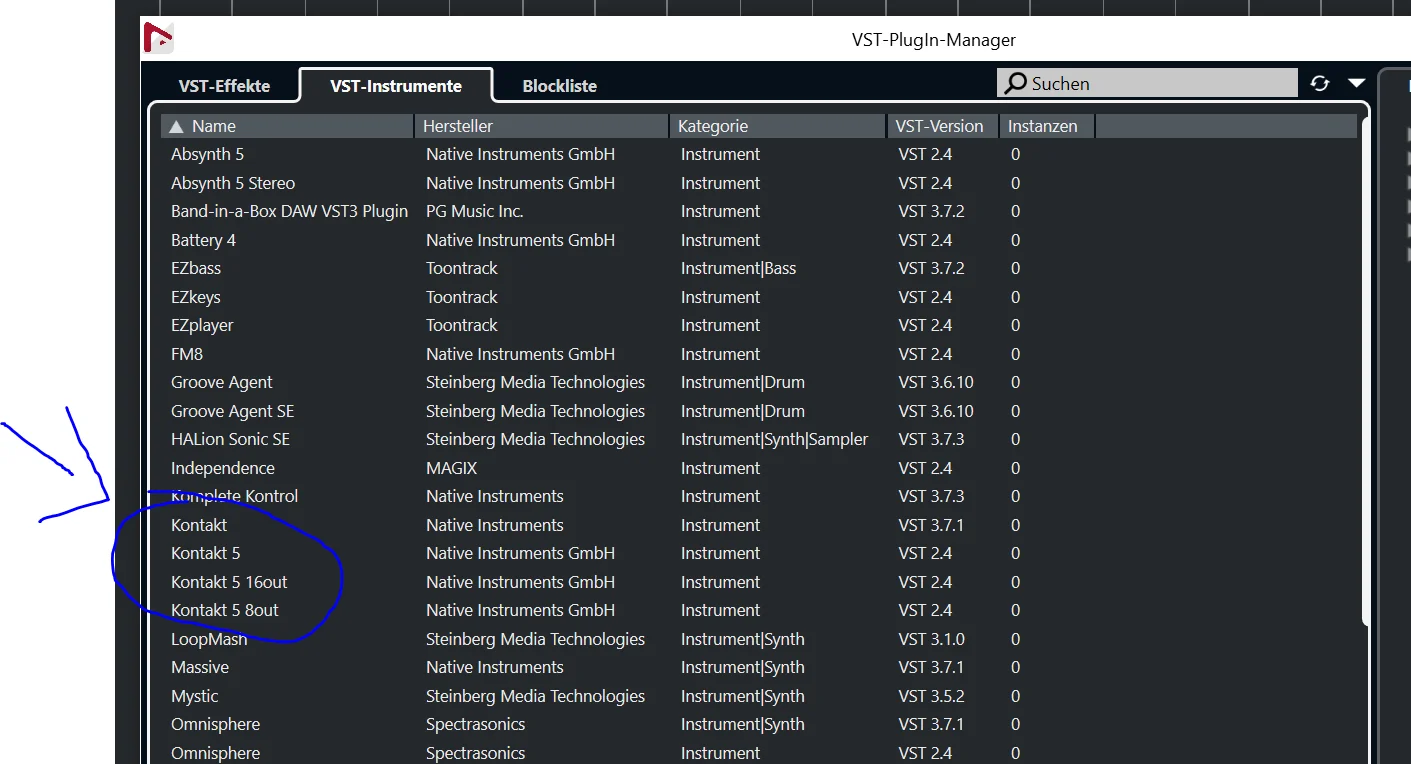
Task: Select the Kontakt 5 16out row
Action: tap(760, 582)
